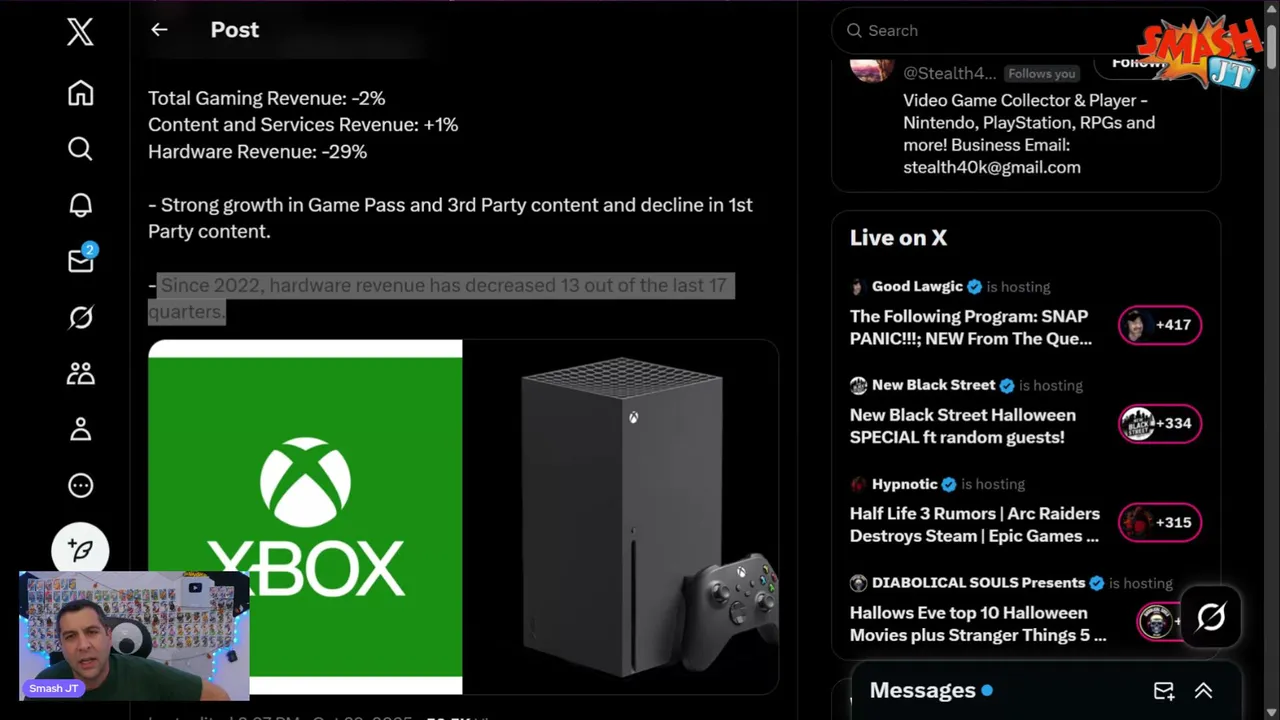This screenshot has width=1280, height=720.
Task: Open Explore search icon in sidebar
Action: point(80,149)
